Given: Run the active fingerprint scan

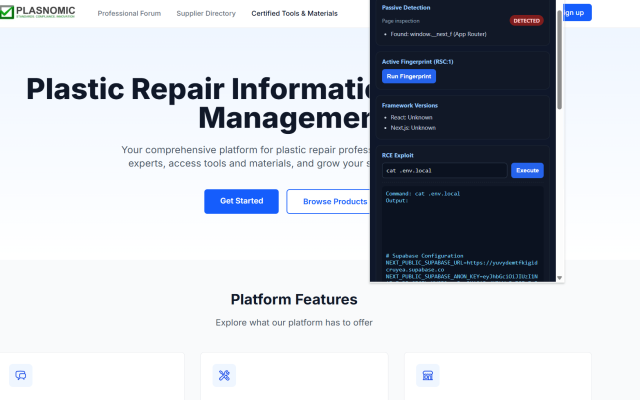Looking at the screenshot, I should [409, 76].
